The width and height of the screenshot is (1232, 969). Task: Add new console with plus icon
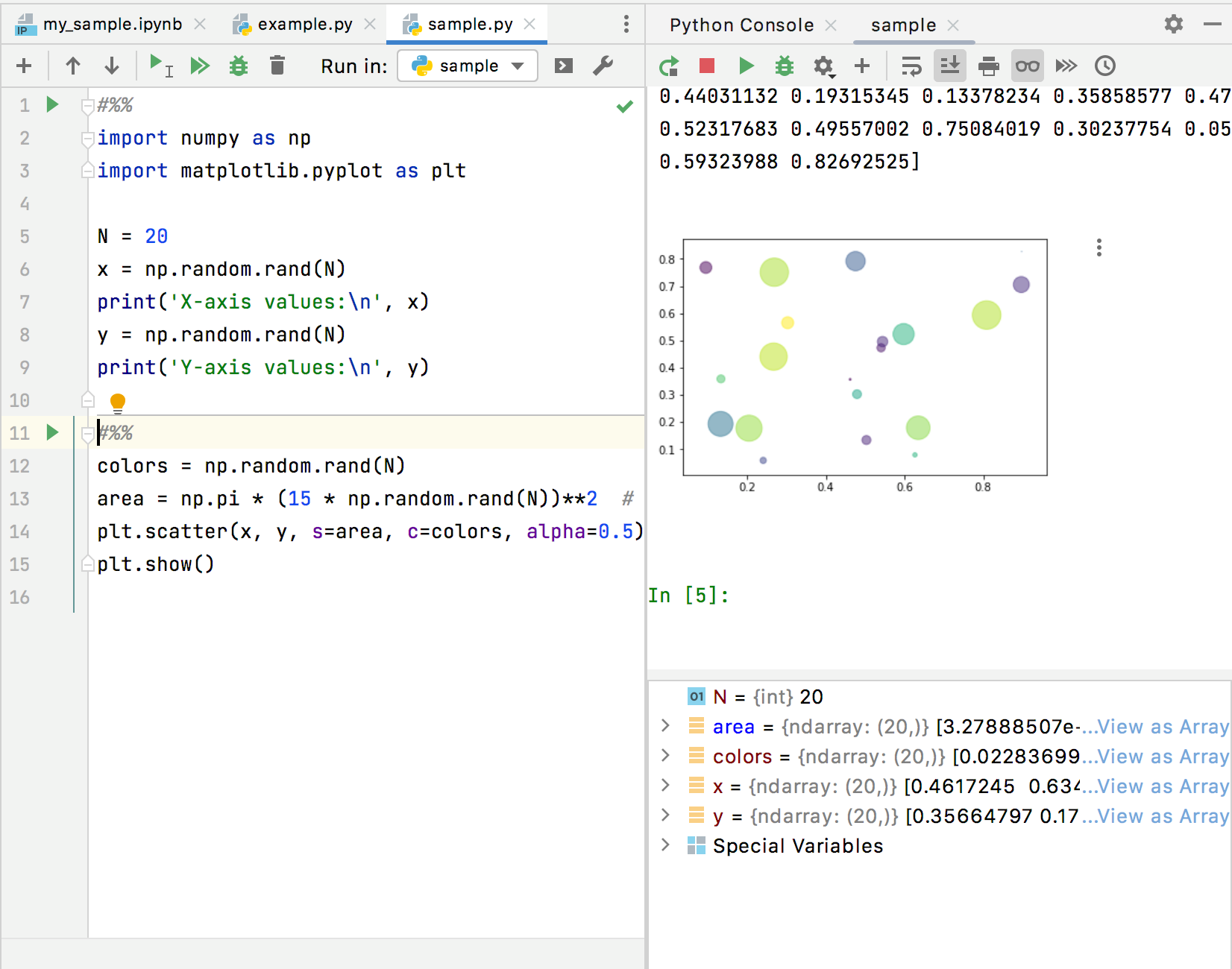[x=862, y=66]
